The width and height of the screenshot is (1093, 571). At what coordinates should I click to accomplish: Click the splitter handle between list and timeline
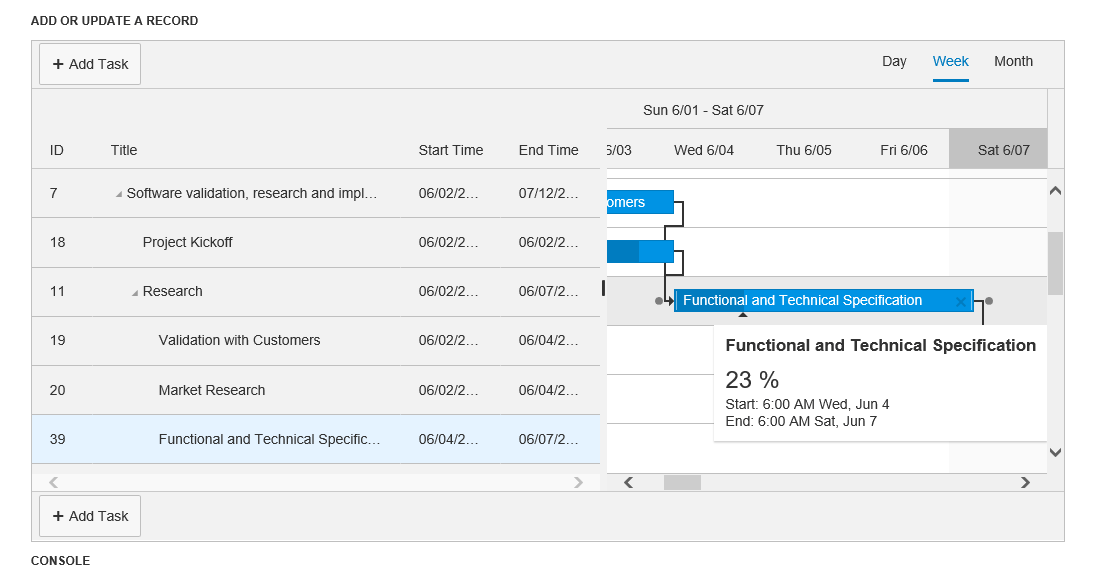tap(603, 288)
